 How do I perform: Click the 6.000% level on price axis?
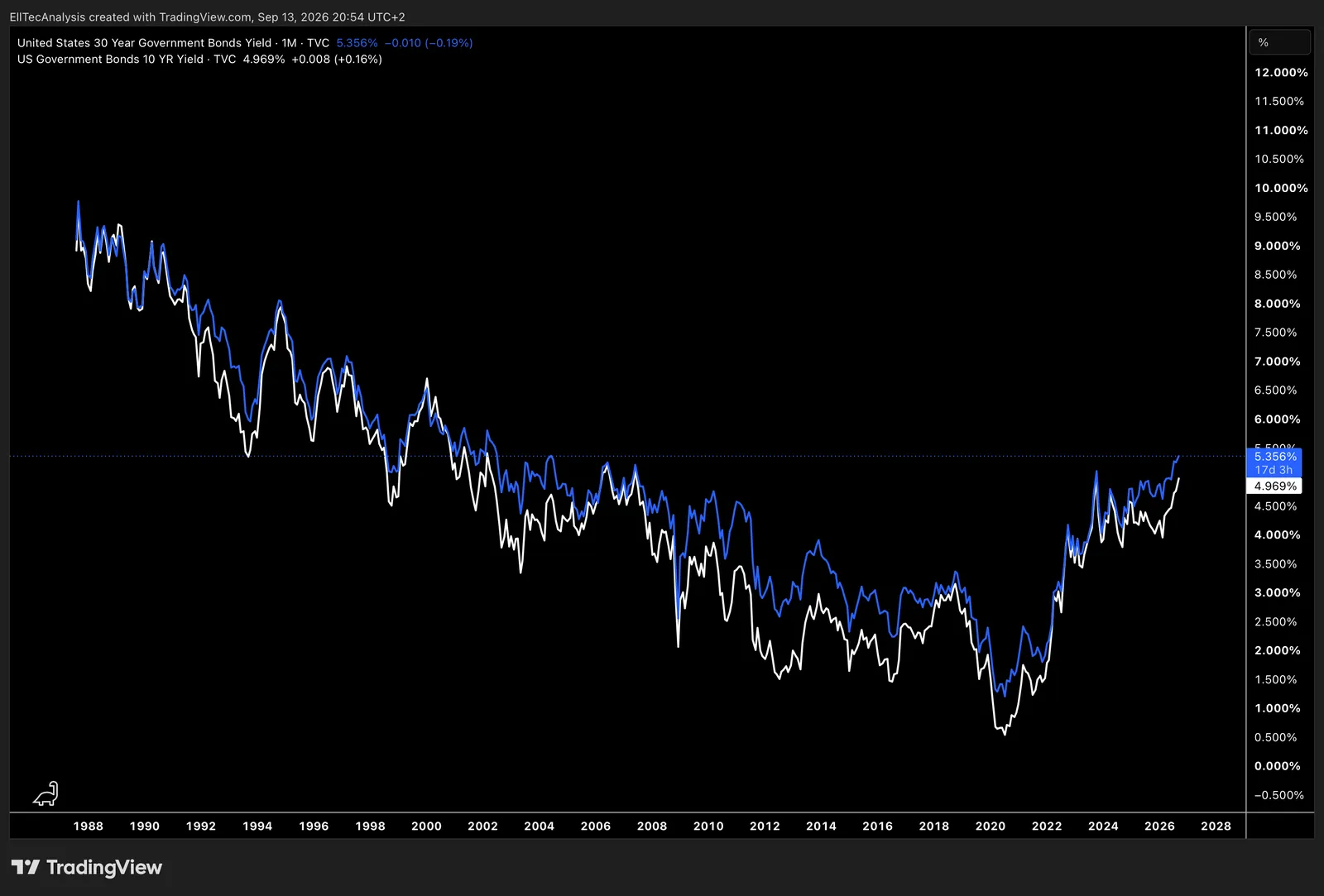(1278, 419)
